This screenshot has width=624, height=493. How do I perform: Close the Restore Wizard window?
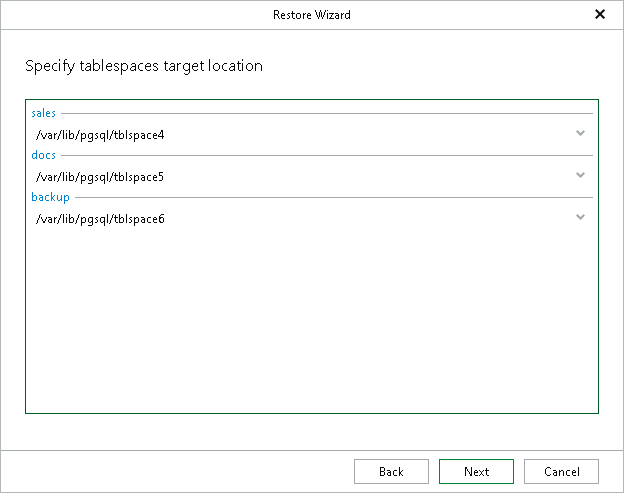600,15
